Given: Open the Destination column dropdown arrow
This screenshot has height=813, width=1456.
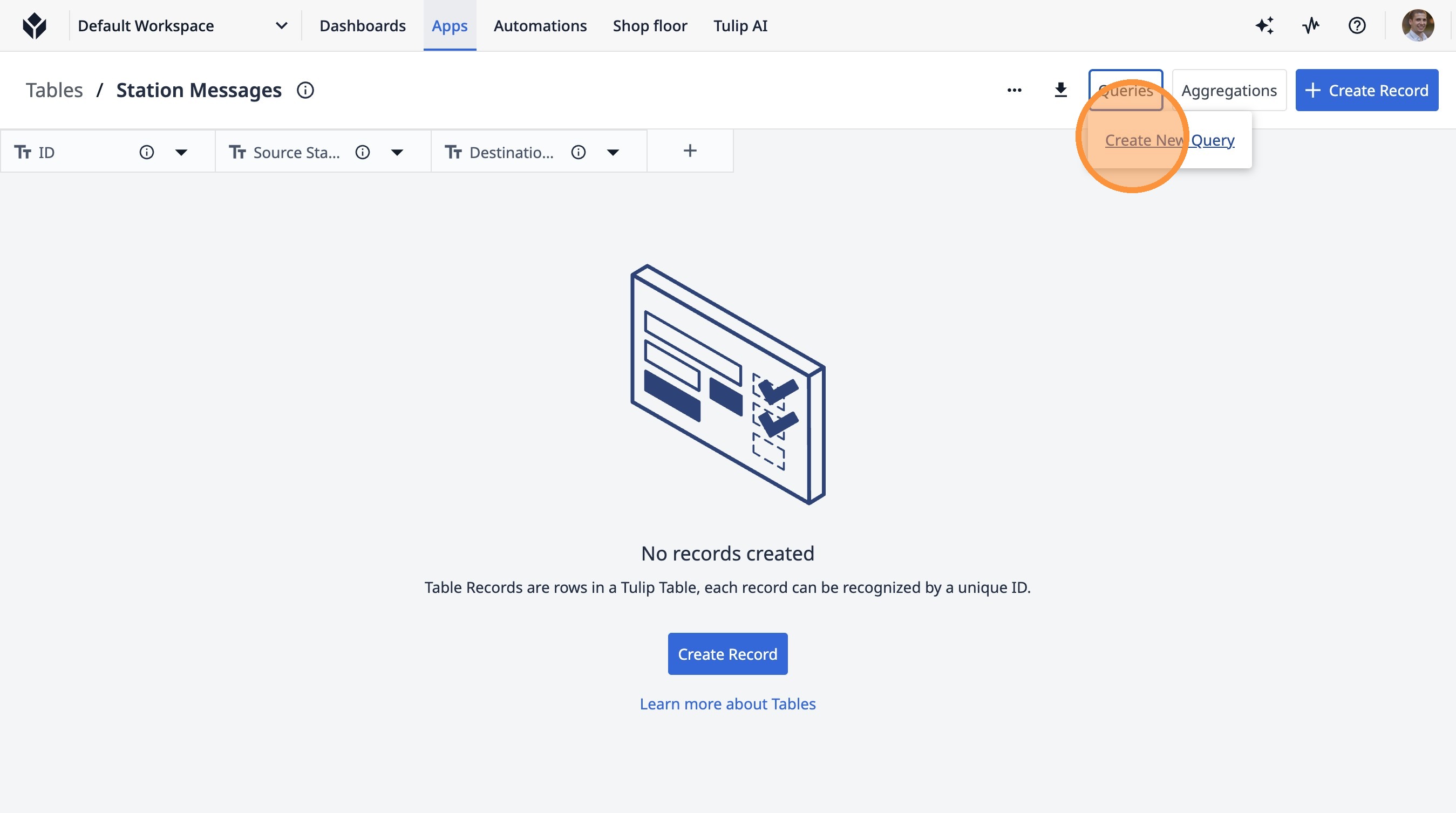Looking at the screenshot, I should pos(613,153).
